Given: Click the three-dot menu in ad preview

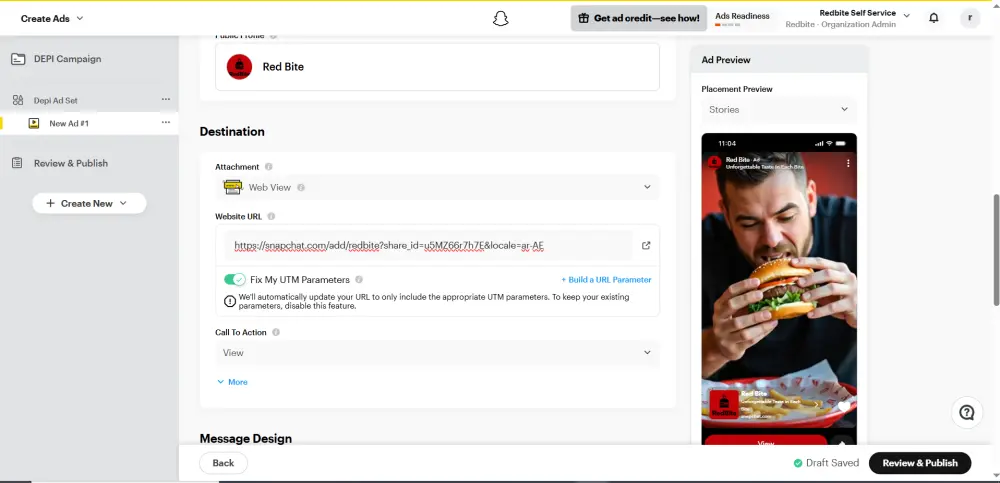Looking at the screenshot, I should pos(848,163).
